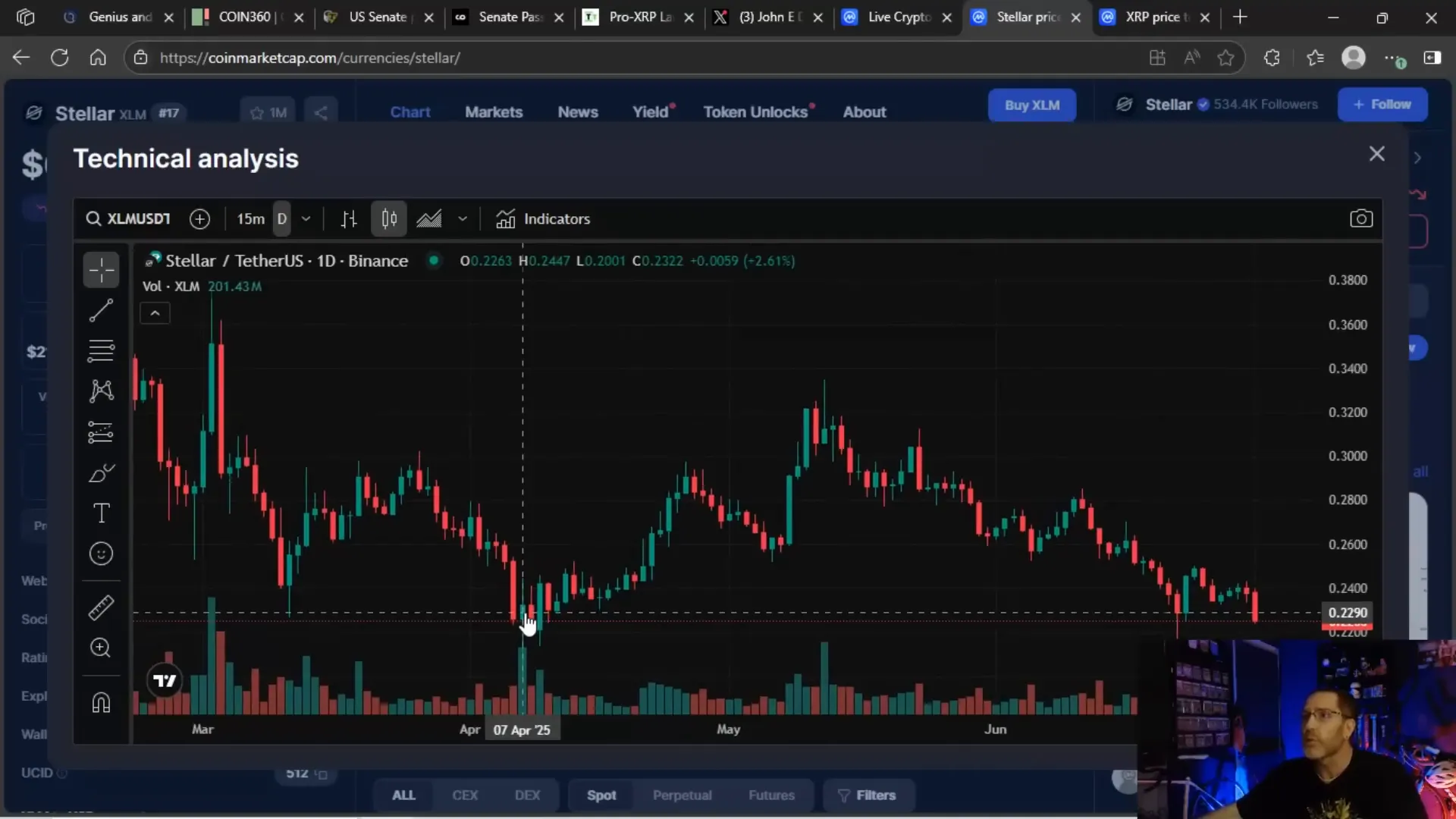
Task: Select the Perpetual market type
Action: click(682, 795)
